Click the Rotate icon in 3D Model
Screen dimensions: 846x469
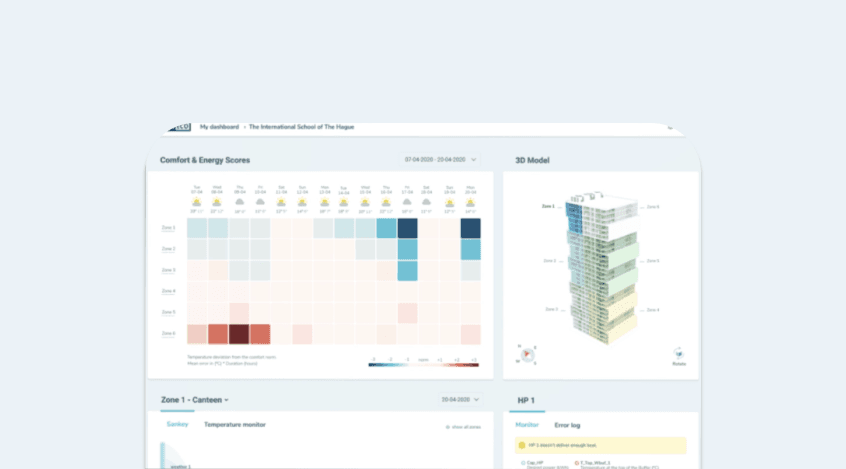(x=679, y=354)
